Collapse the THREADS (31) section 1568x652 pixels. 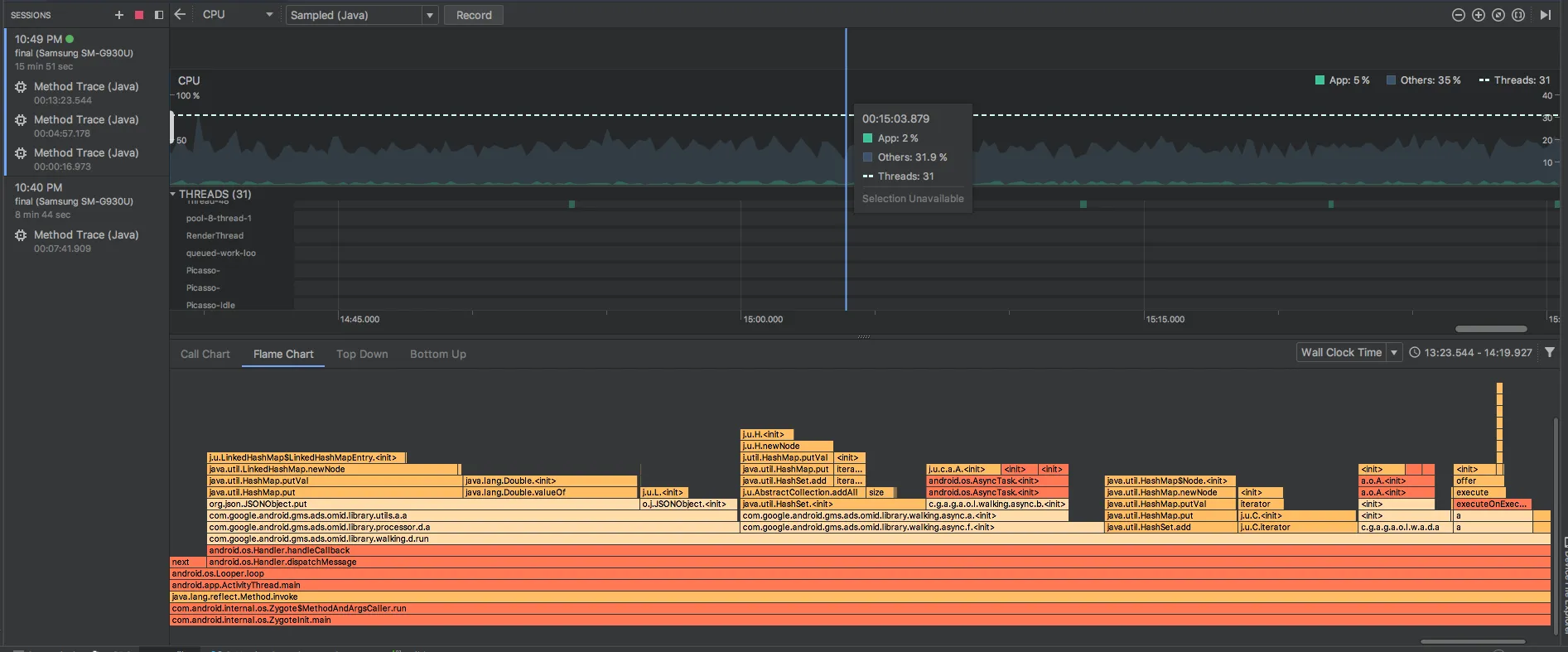click(173, 194)
